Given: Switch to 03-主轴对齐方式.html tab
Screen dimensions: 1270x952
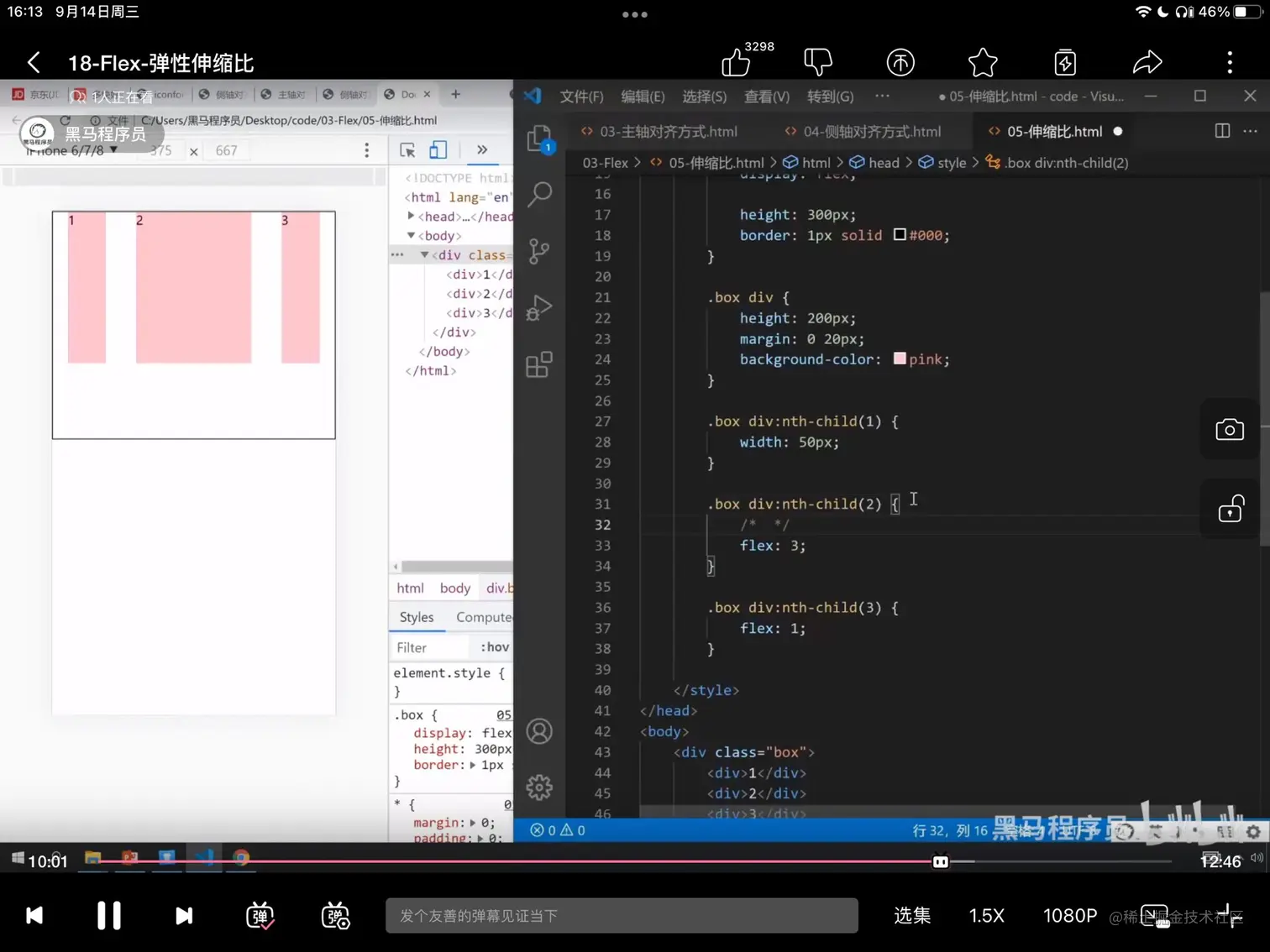Looking at the screenshot, I should click(x=659, y=131).
